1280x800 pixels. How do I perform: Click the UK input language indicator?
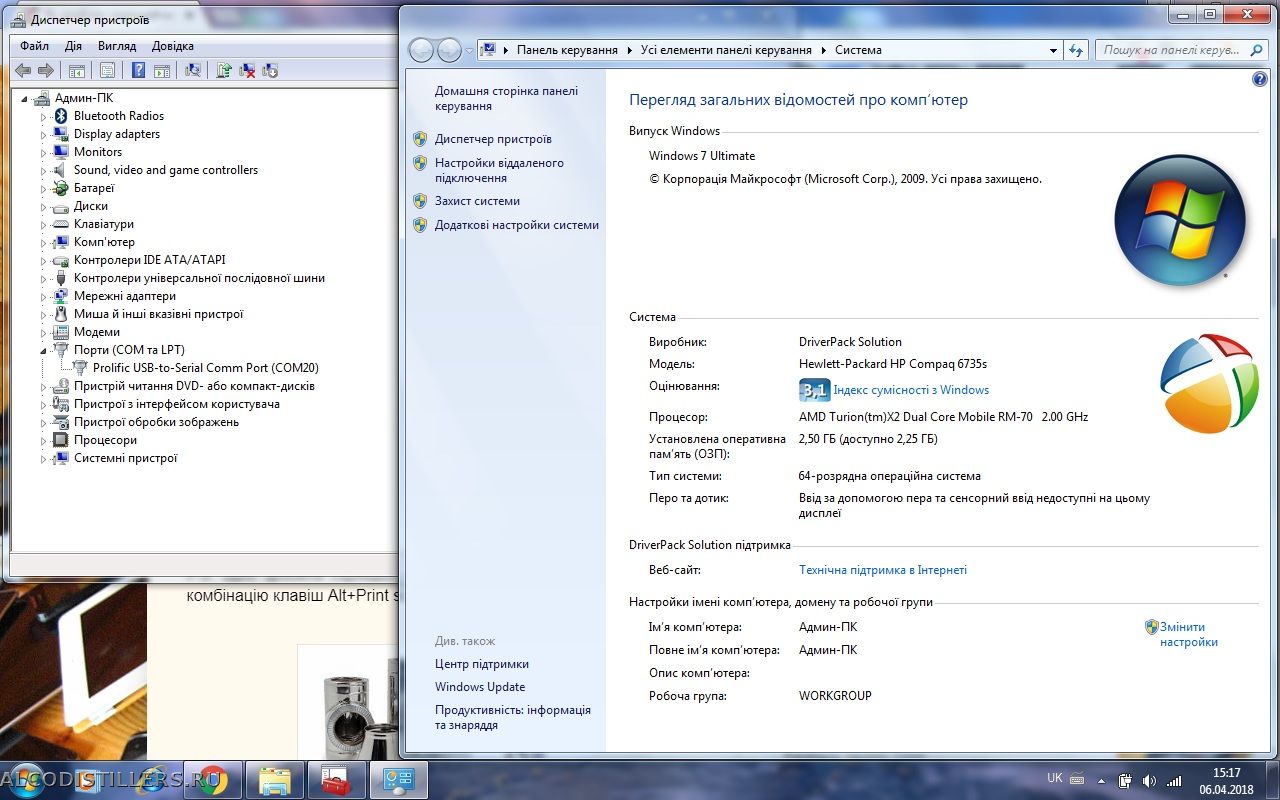tap(1055, 778)
